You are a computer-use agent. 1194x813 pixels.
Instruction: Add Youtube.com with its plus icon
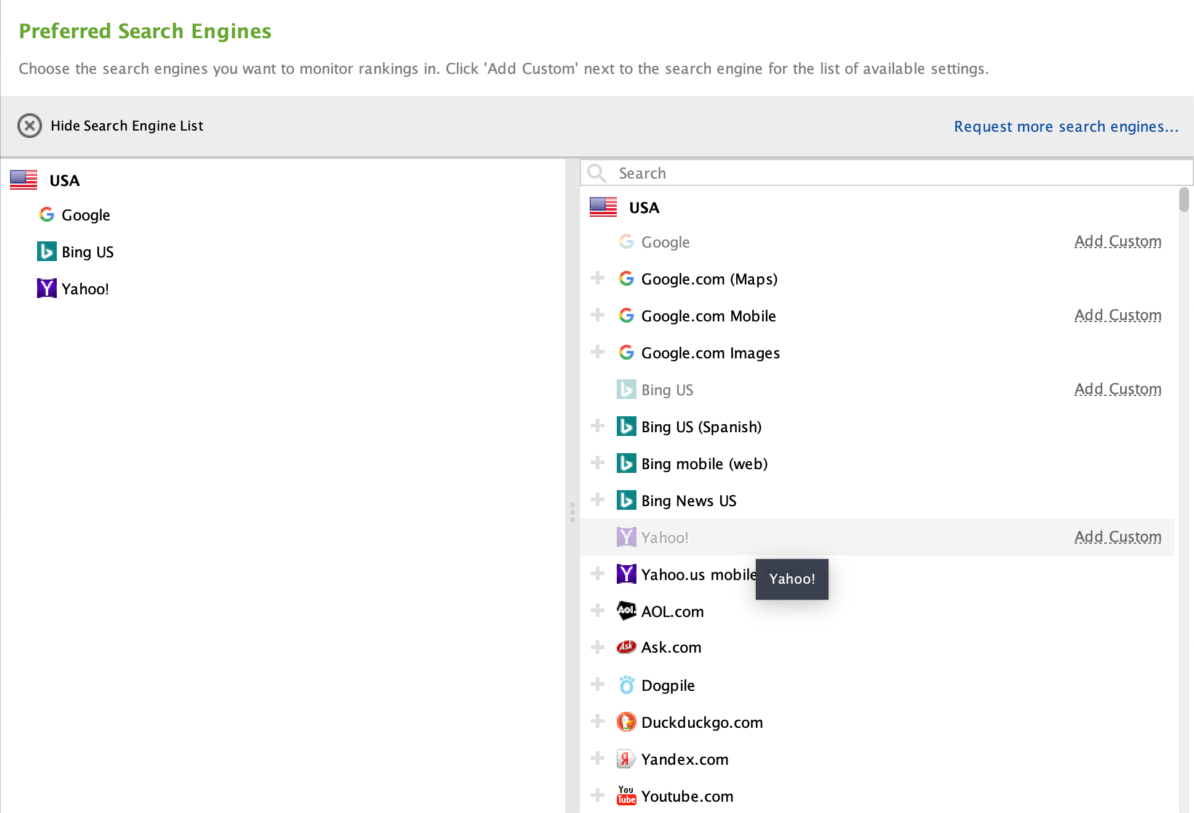598,795
